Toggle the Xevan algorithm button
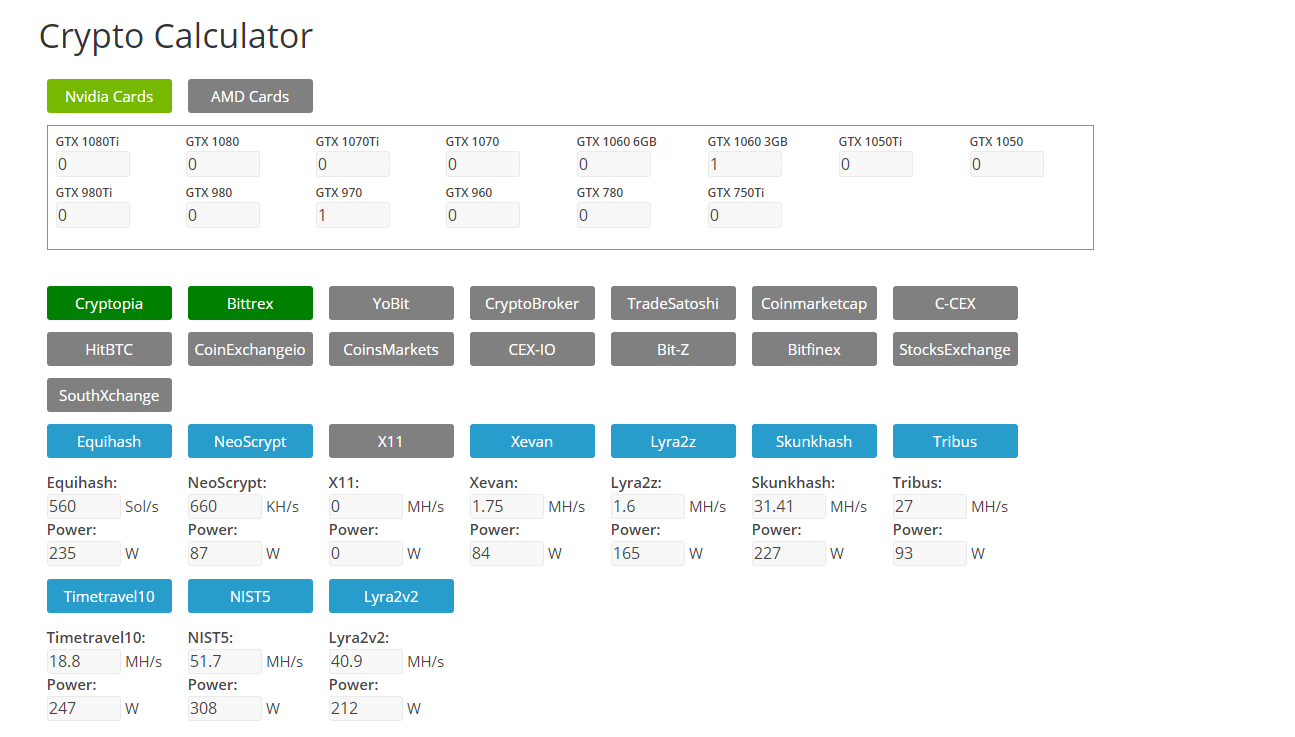Viewport: 1295px width, 737px height. (x=532, y=441)
